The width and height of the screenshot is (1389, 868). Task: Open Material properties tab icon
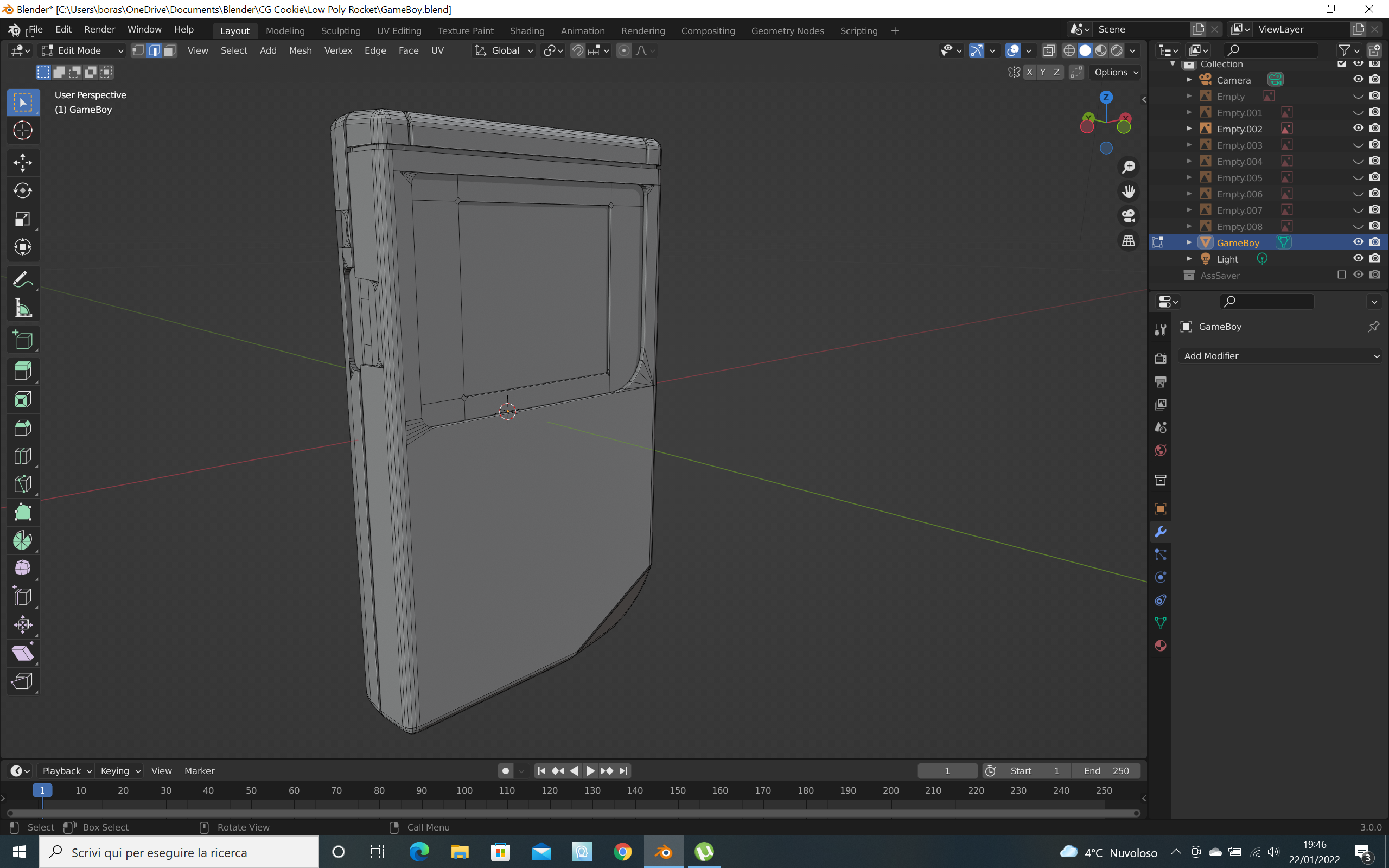[x=1160, y=645]
